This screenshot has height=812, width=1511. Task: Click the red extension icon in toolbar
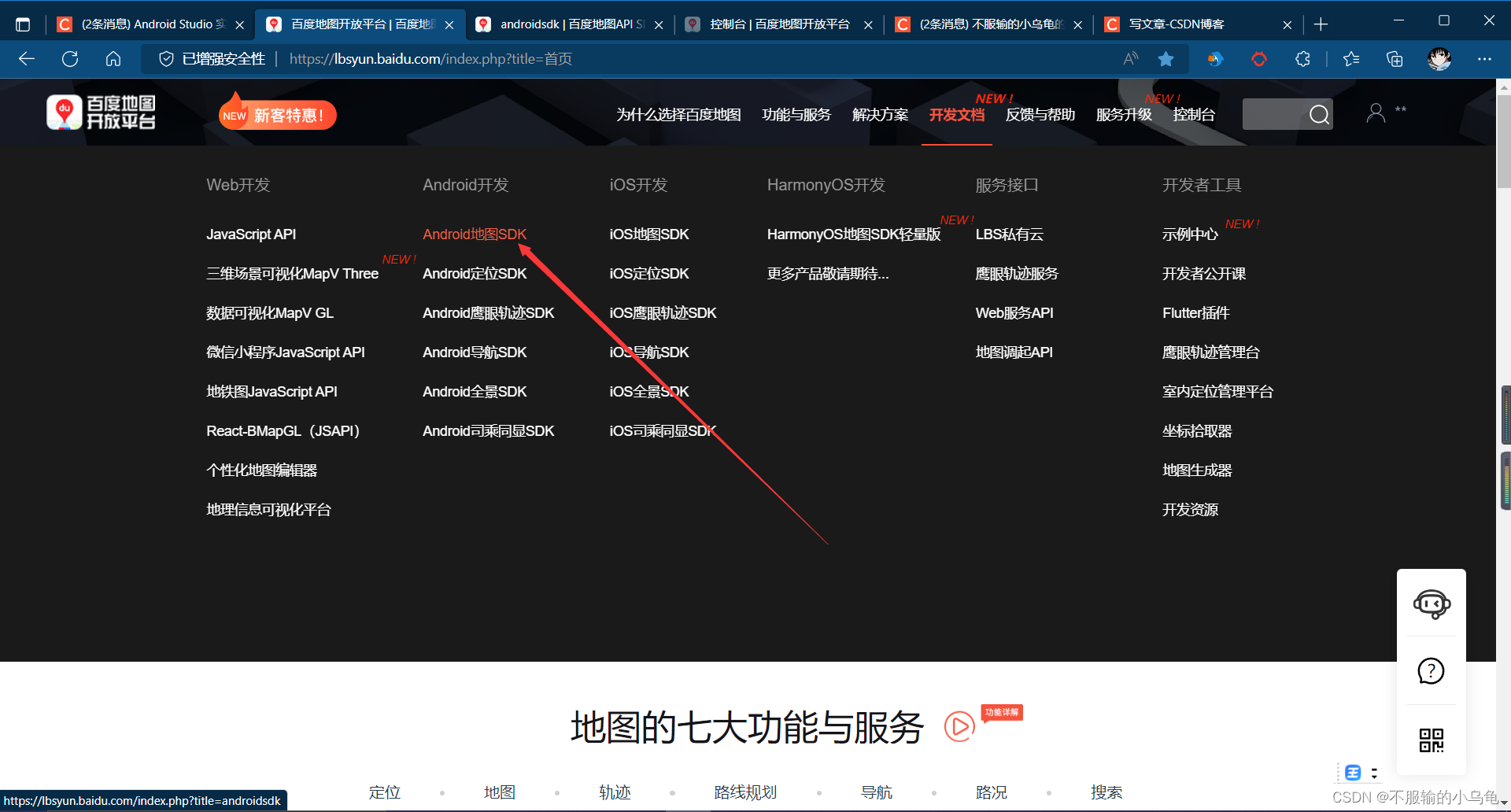[x=1259, y=59]
